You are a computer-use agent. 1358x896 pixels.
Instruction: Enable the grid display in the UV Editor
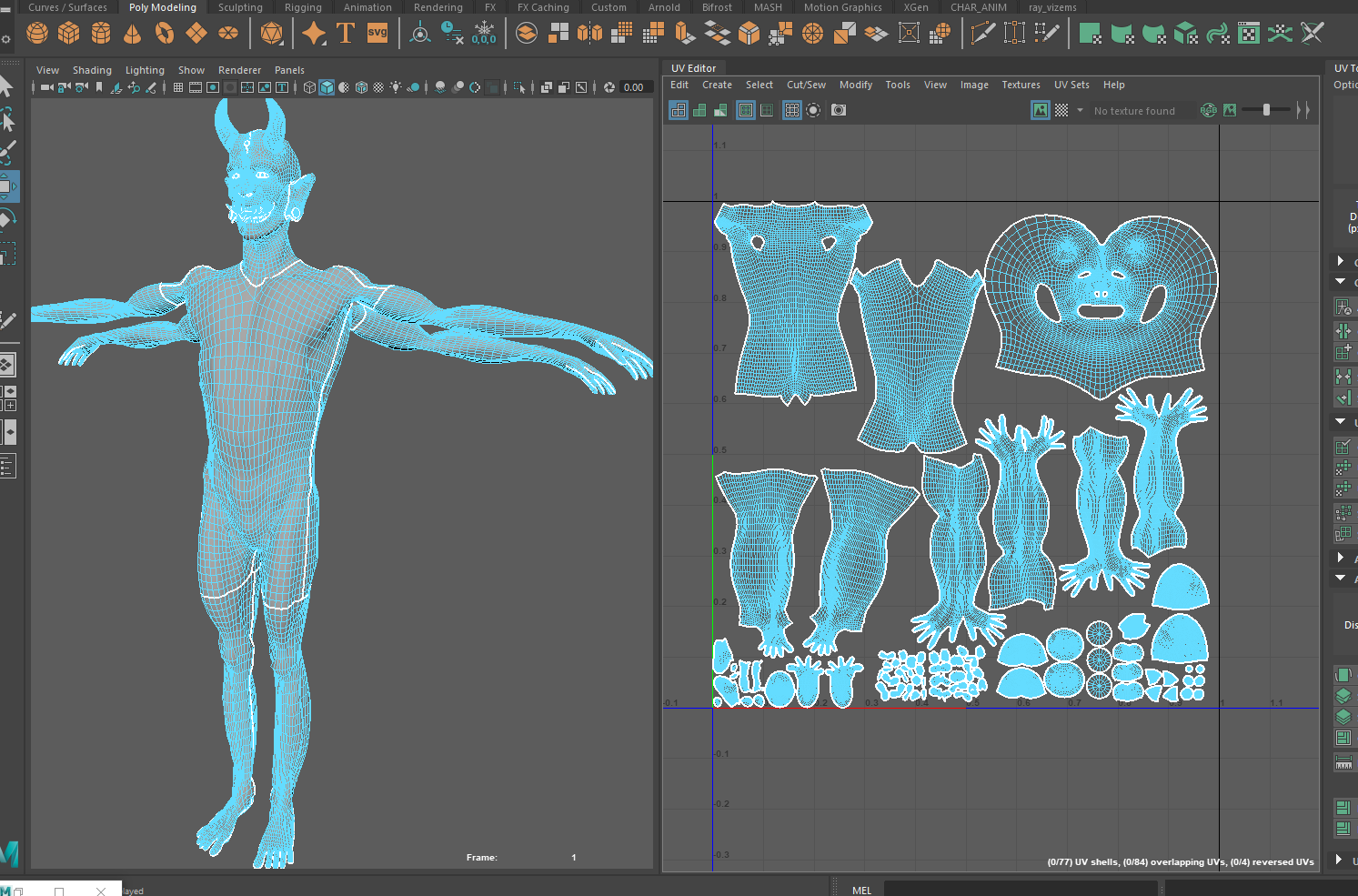tap(790, 109)
